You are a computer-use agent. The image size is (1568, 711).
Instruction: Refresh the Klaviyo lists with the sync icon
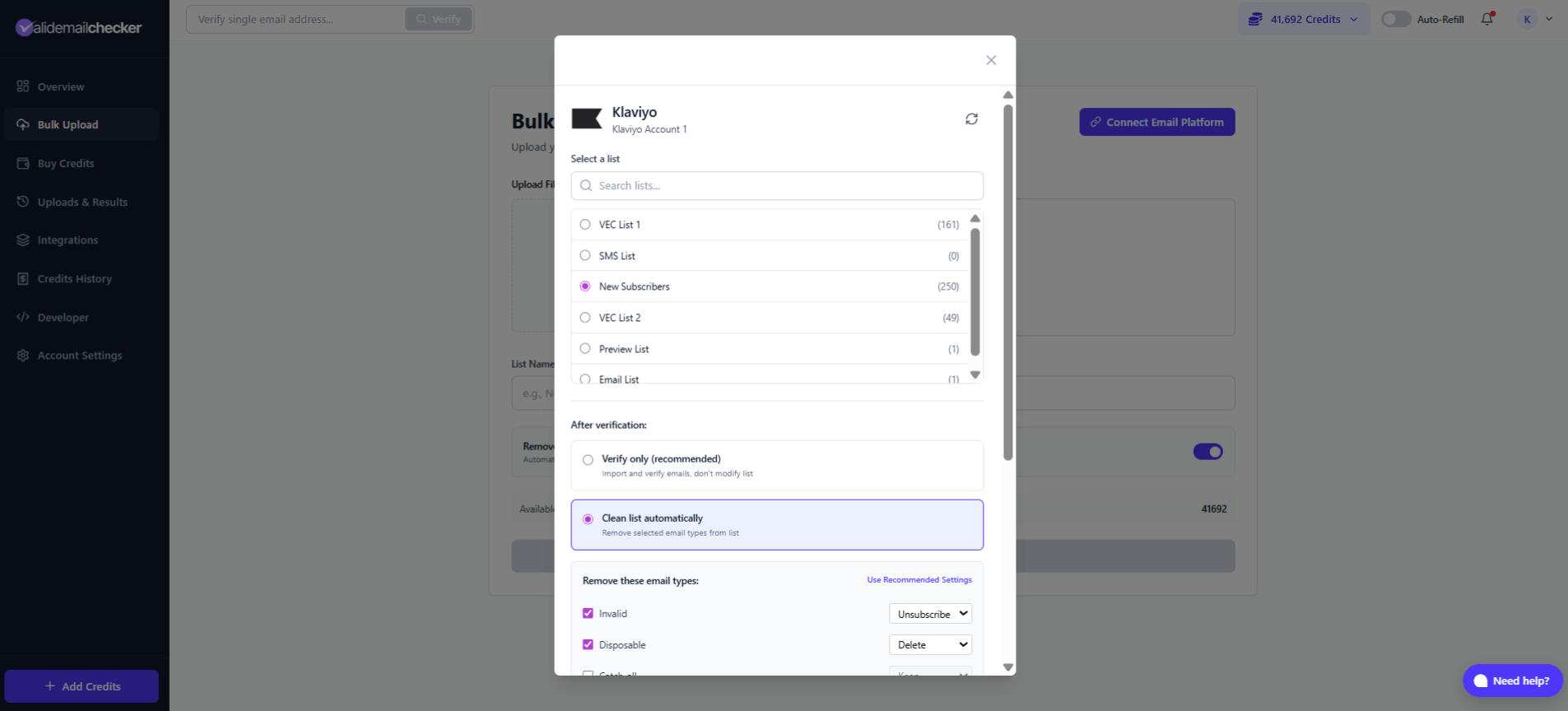coord(972,118)
